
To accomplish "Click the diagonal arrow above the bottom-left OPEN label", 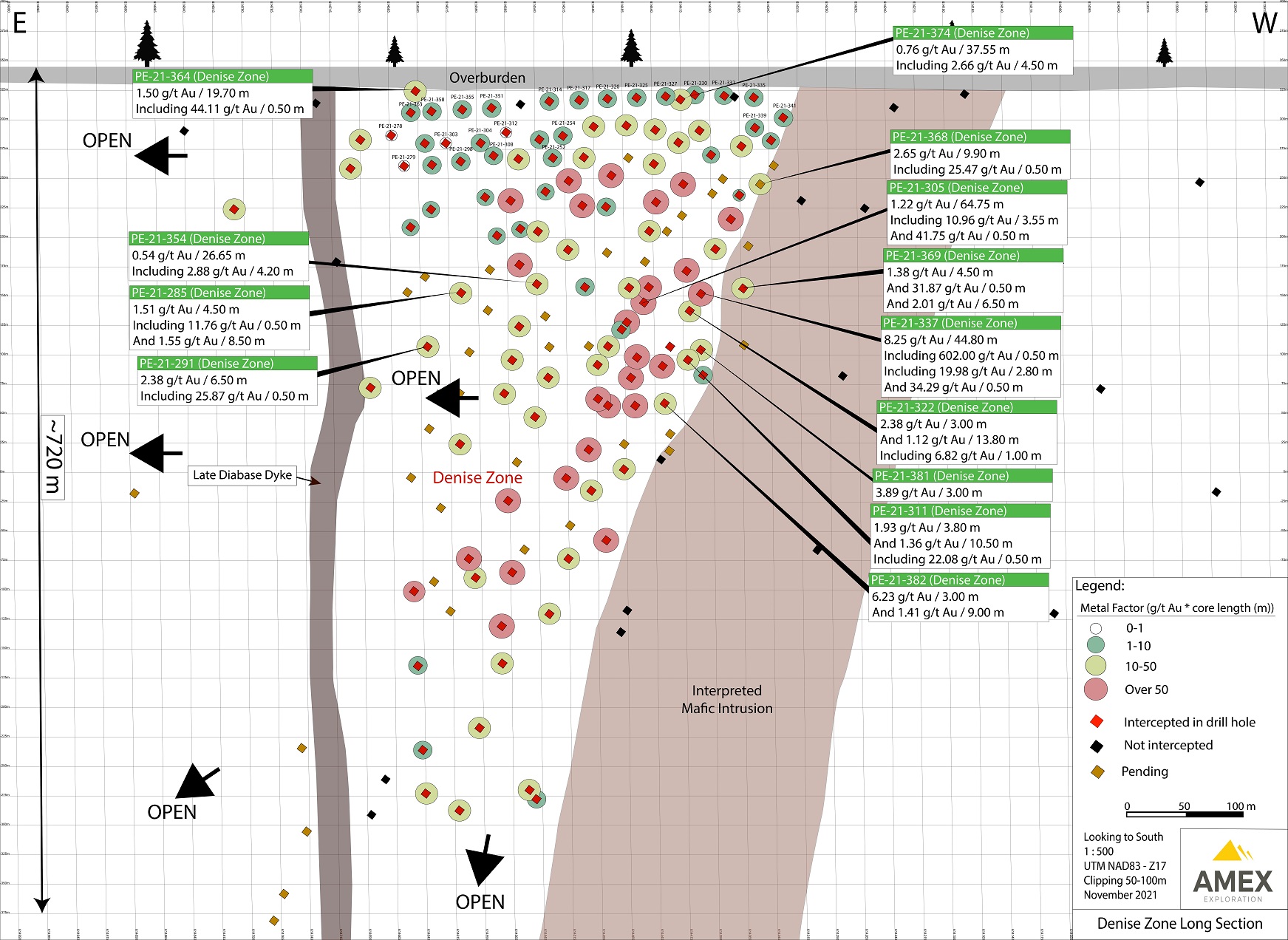I will [x=197, y=781].
